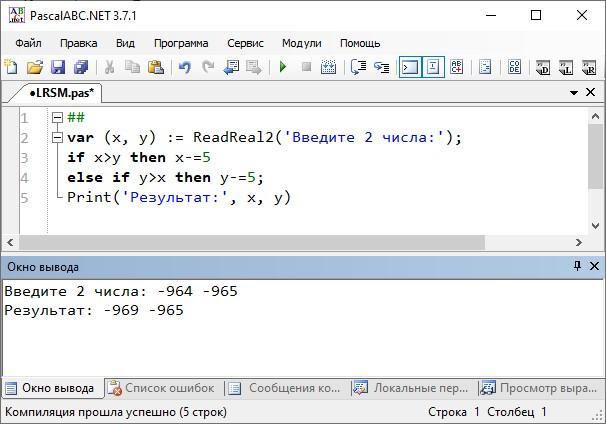The height and width of the screenshot is (424, 606).
Task: Open the Модули menu
Action: (301, 43)
